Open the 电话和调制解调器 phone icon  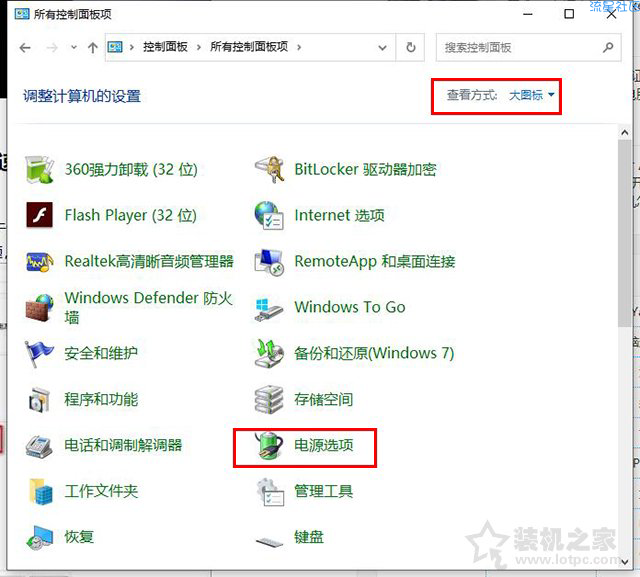[39, 445]
